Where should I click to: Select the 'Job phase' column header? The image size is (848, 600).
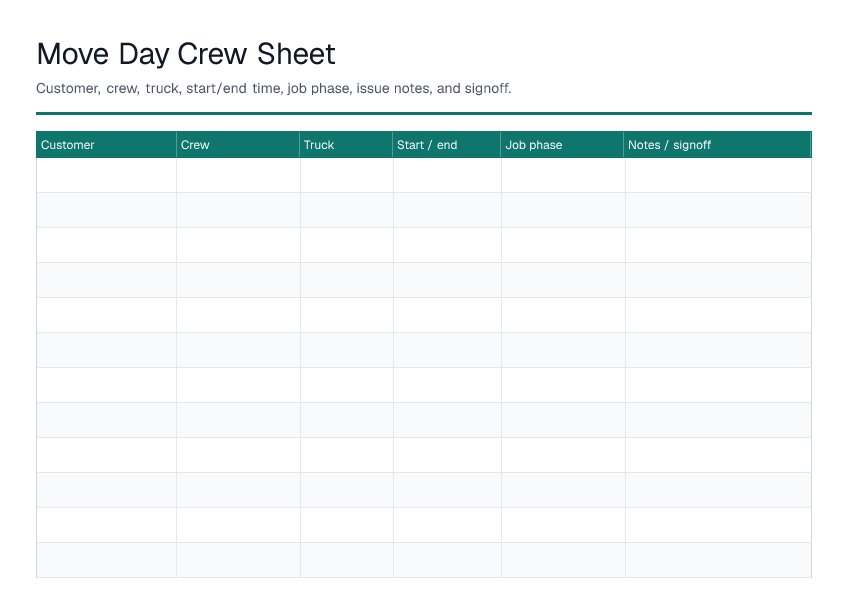point(562,144)
